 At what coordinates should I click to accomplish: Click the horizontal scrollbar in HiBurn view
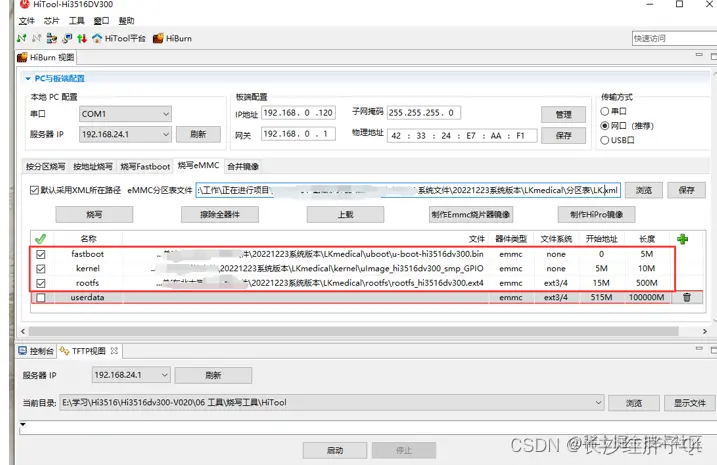[x=353, y=331]
